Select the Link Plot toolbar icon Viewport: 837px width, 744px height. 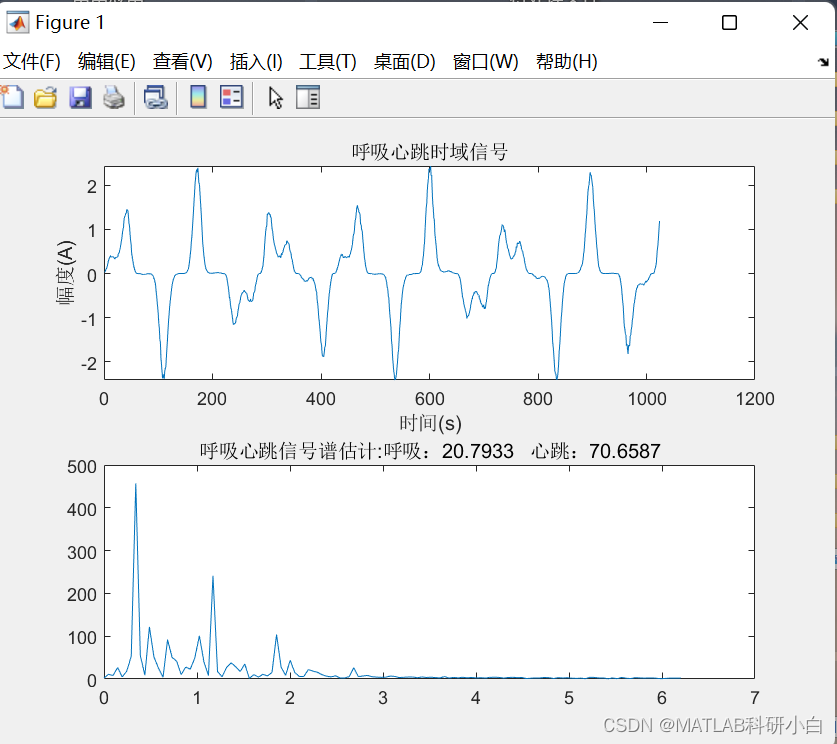[x=155, y=97]
